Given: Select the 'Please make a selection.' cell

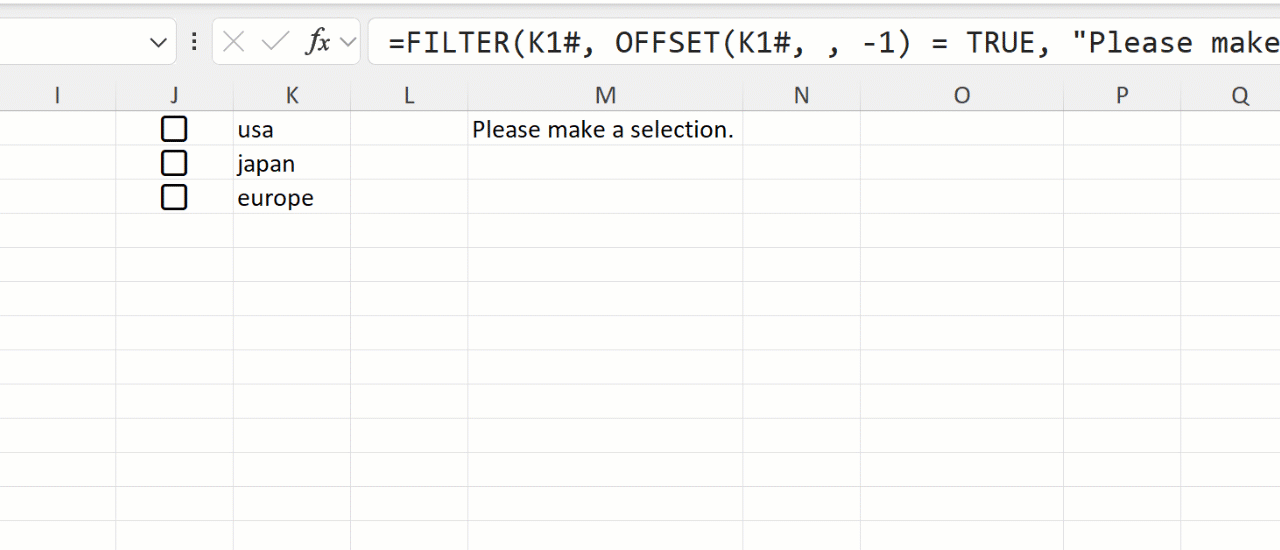Looking at the screenshot, I should [x=603, y=129].
